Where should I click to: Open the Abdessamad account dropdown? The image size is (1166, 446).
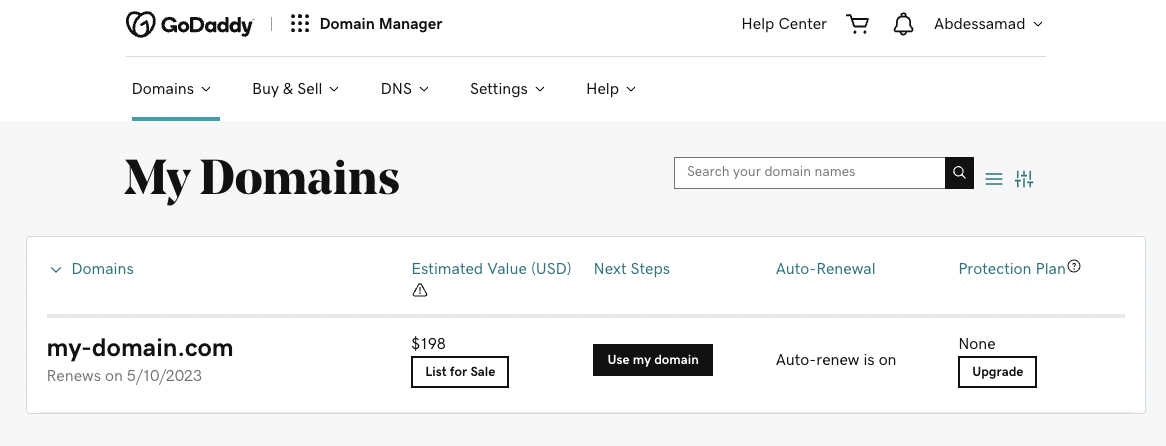988,24
